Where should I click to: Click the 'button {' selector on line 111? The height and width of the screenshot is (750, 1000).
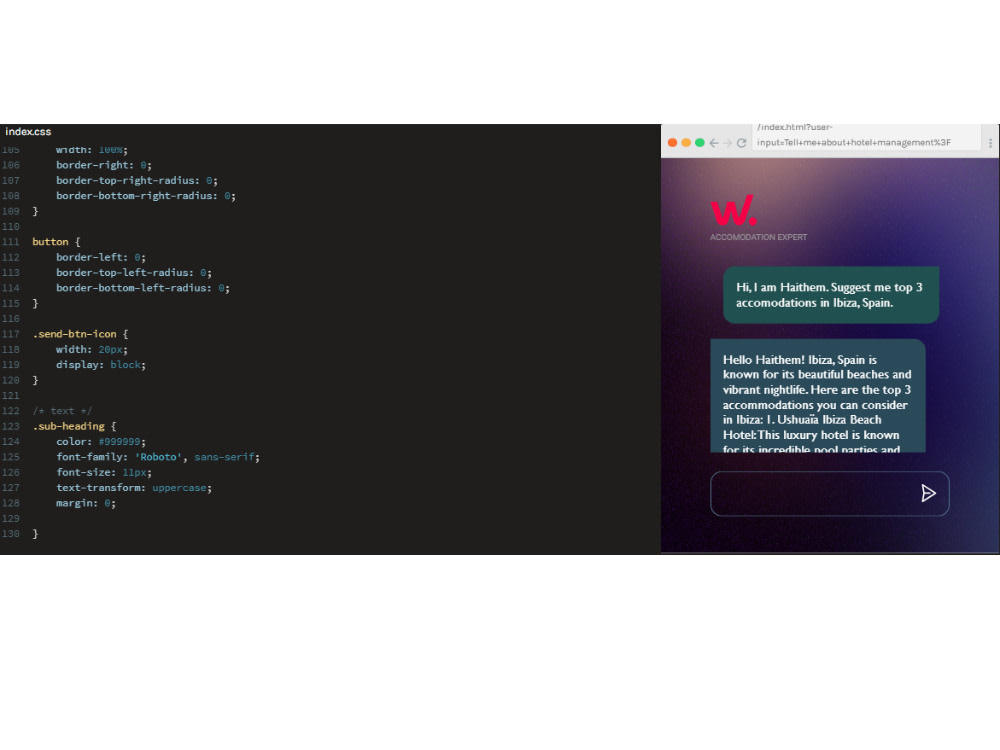click(56, 242)
